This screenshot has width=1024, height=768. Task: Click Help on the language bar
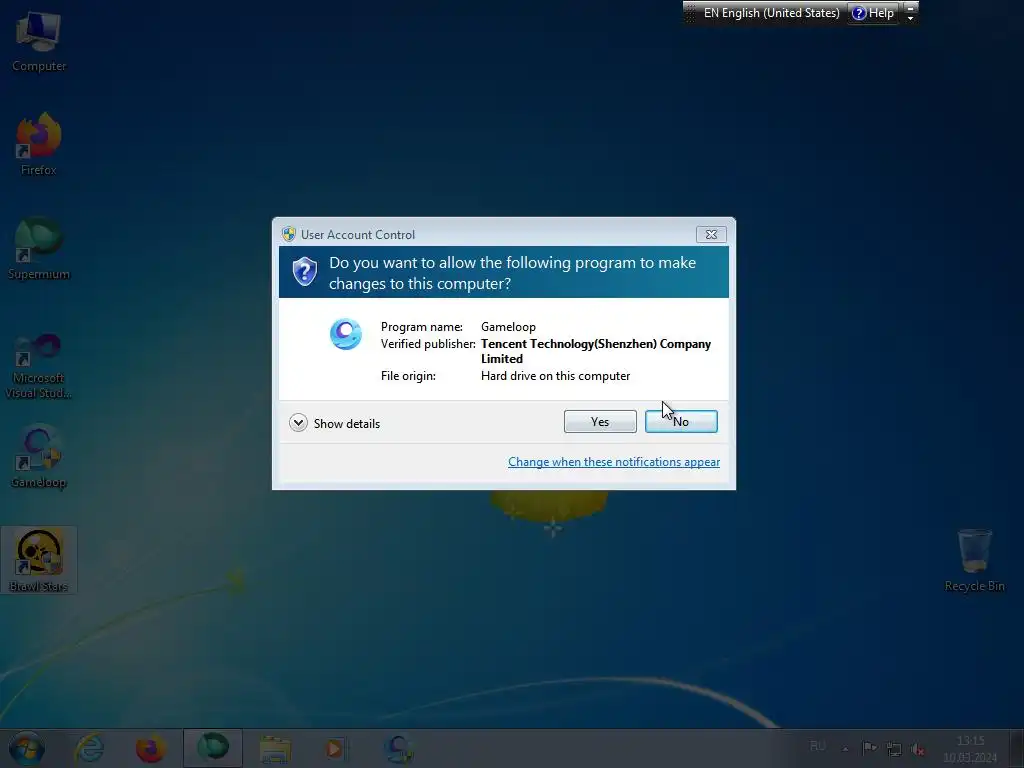pos(873,13)
